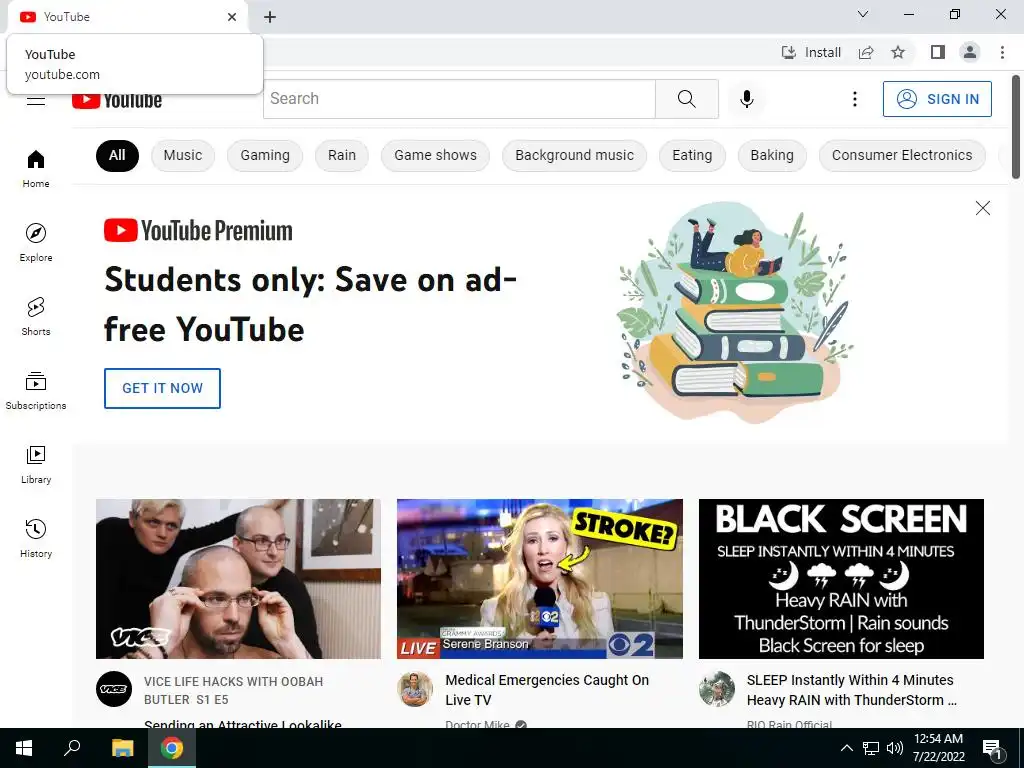Screen dimensions: 1024x768
Task: Toggle Chrome side panel
Action: click(938, 52)
